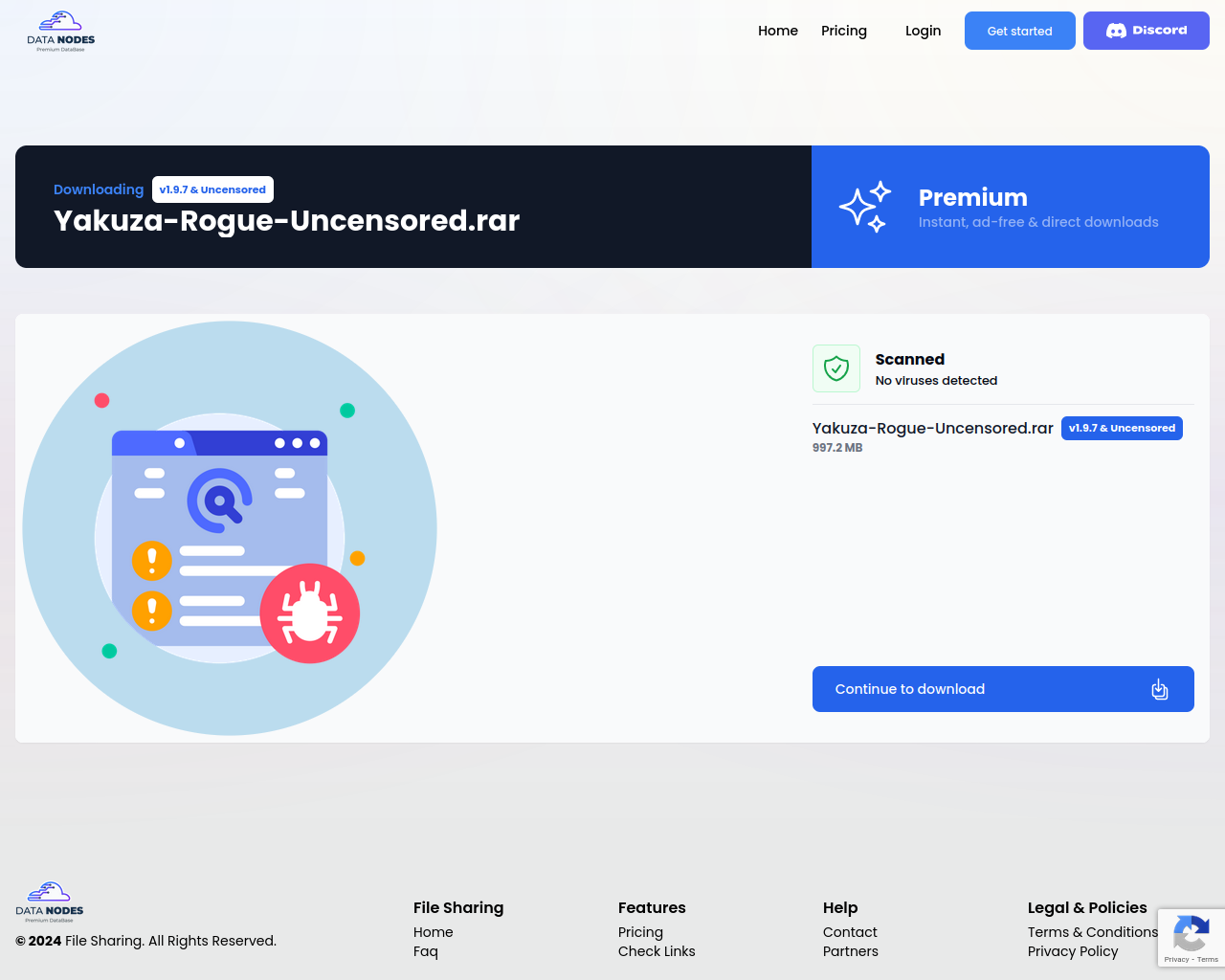Go to the Login page

[923, 31]
